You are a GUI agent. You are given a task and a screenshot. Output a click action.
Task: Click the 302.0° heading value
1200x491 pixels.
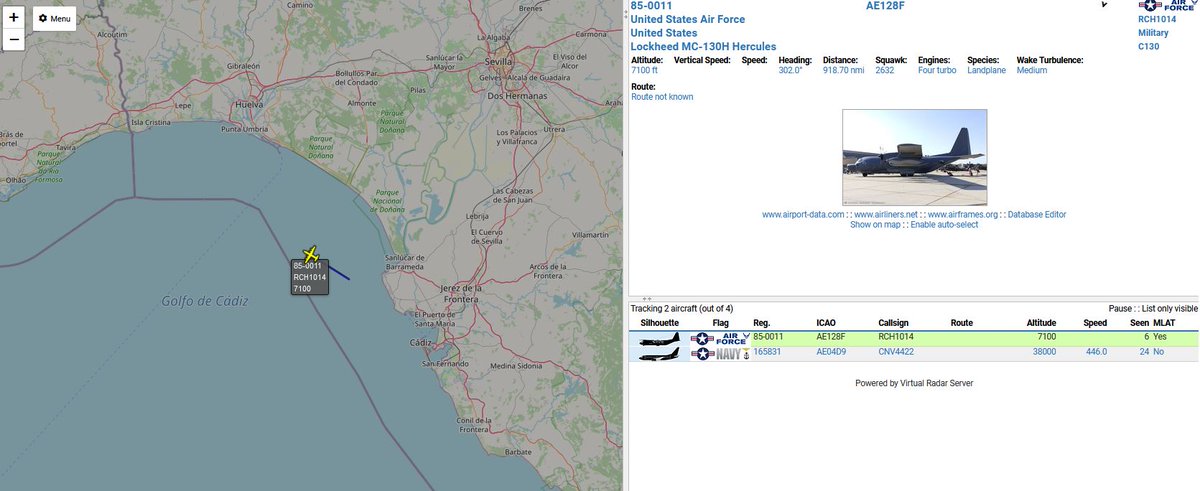[792, 71]
